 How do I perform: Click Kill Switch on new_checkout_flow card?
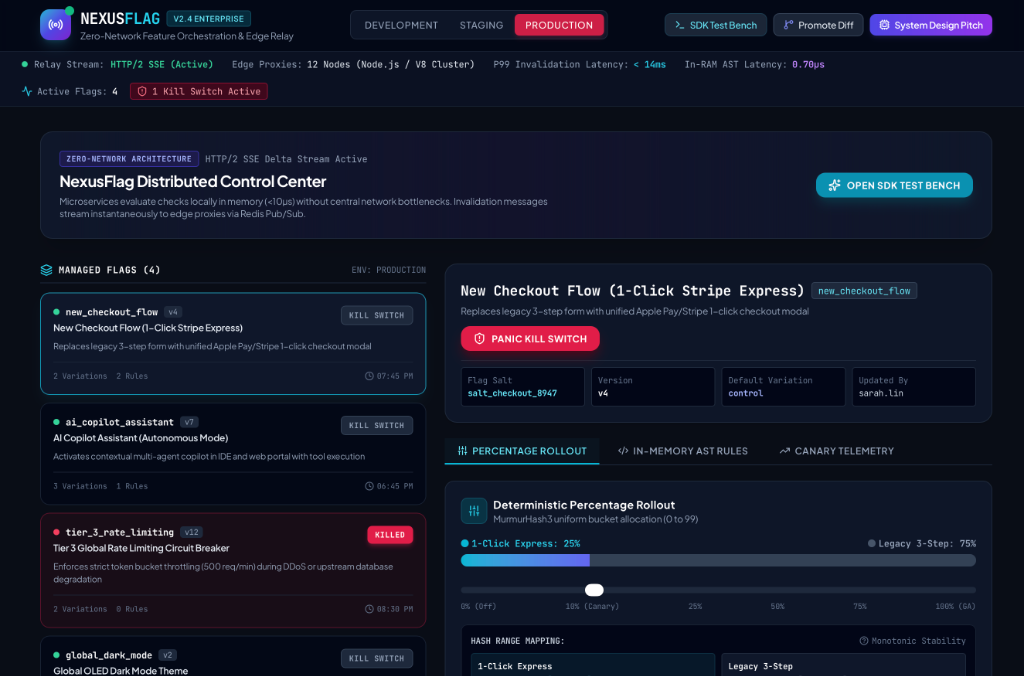377,315
